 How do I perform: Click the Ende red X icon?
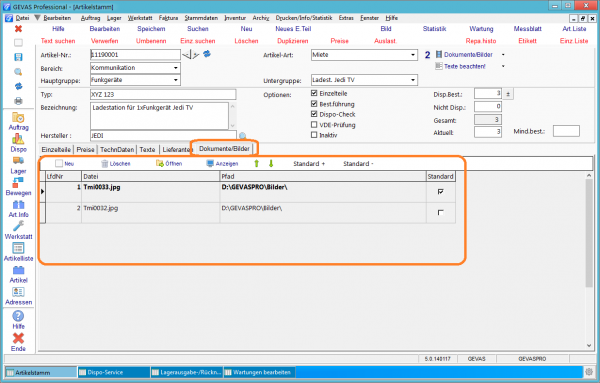(x=18, y=338)
